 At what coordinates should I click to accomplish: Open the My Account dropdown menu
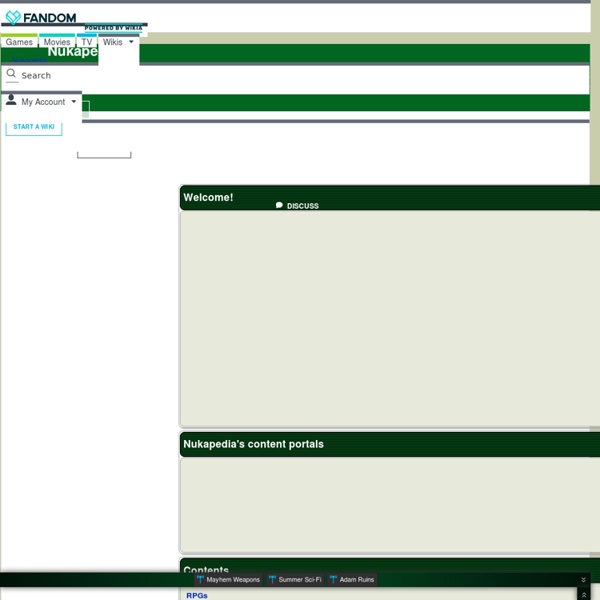41,102
